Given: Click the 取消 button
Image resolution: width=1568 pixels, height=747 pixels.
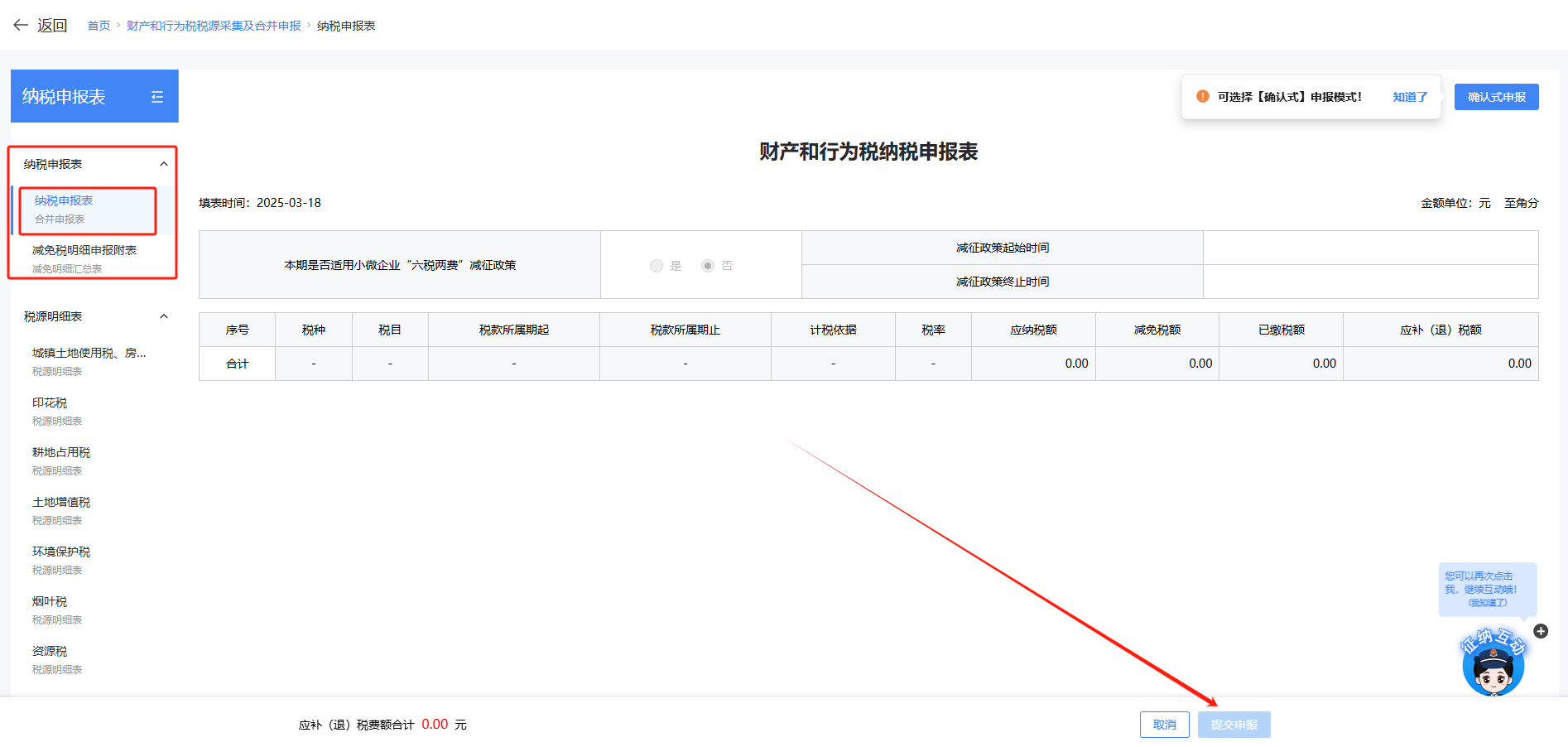Looking at the screenshot, I should (1164, 724).
